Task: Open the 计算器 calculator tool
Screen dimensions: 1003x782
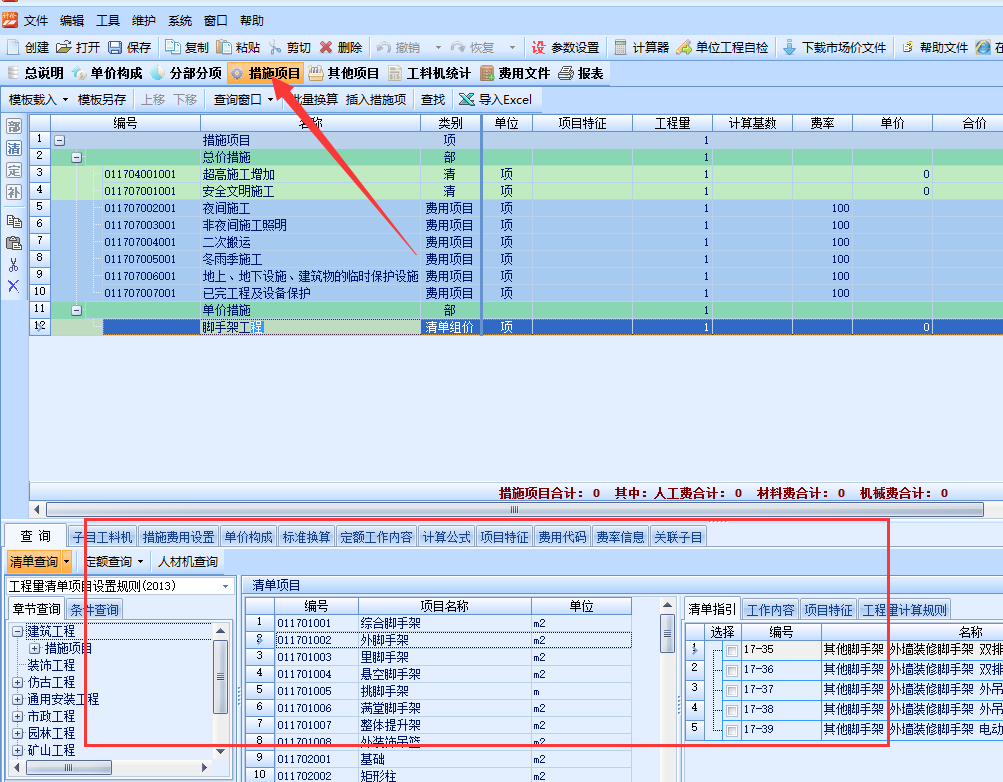Action: pos(621,47)
